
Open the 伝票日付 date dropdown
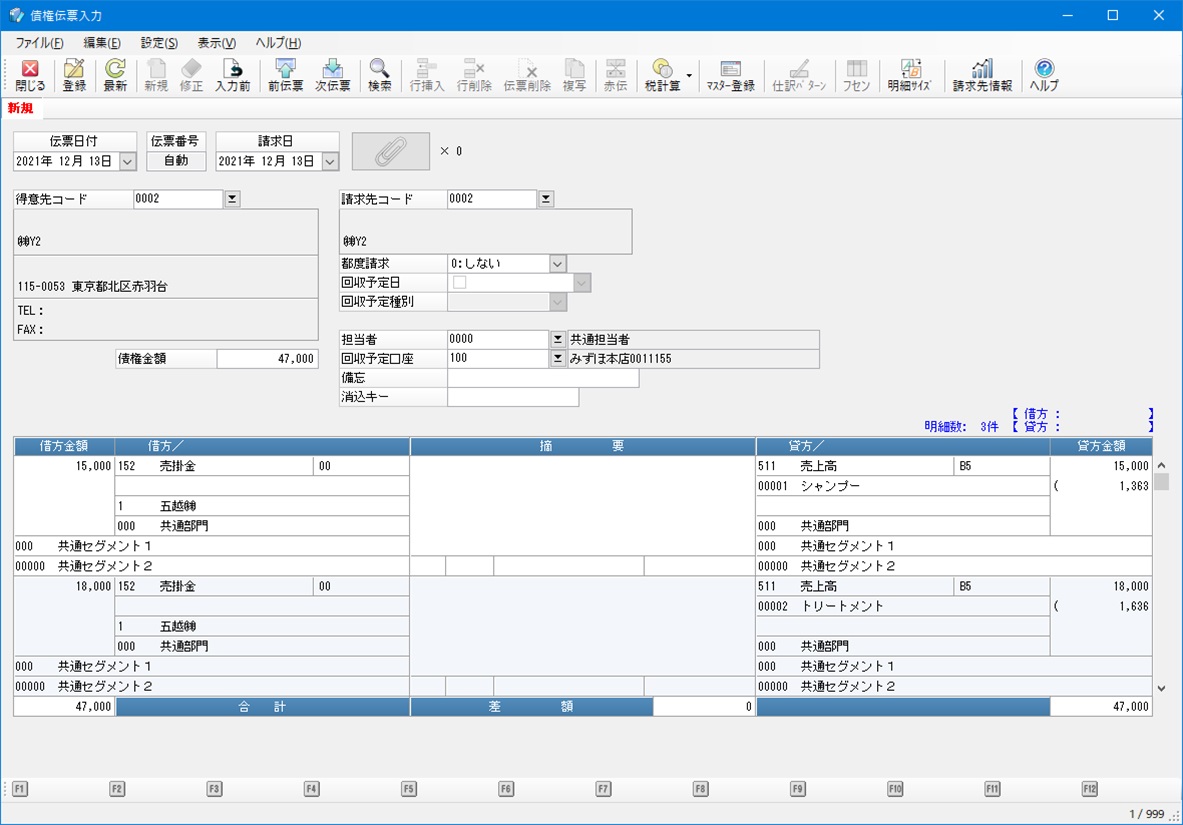(x=128, y=161)
